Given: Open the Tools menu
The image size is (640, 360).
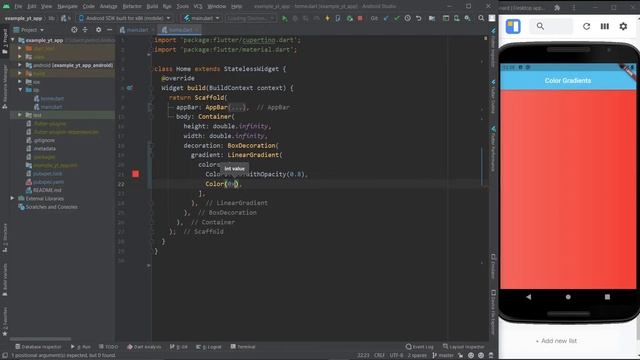Looking at the screenshot, I should tap(182, 7).
